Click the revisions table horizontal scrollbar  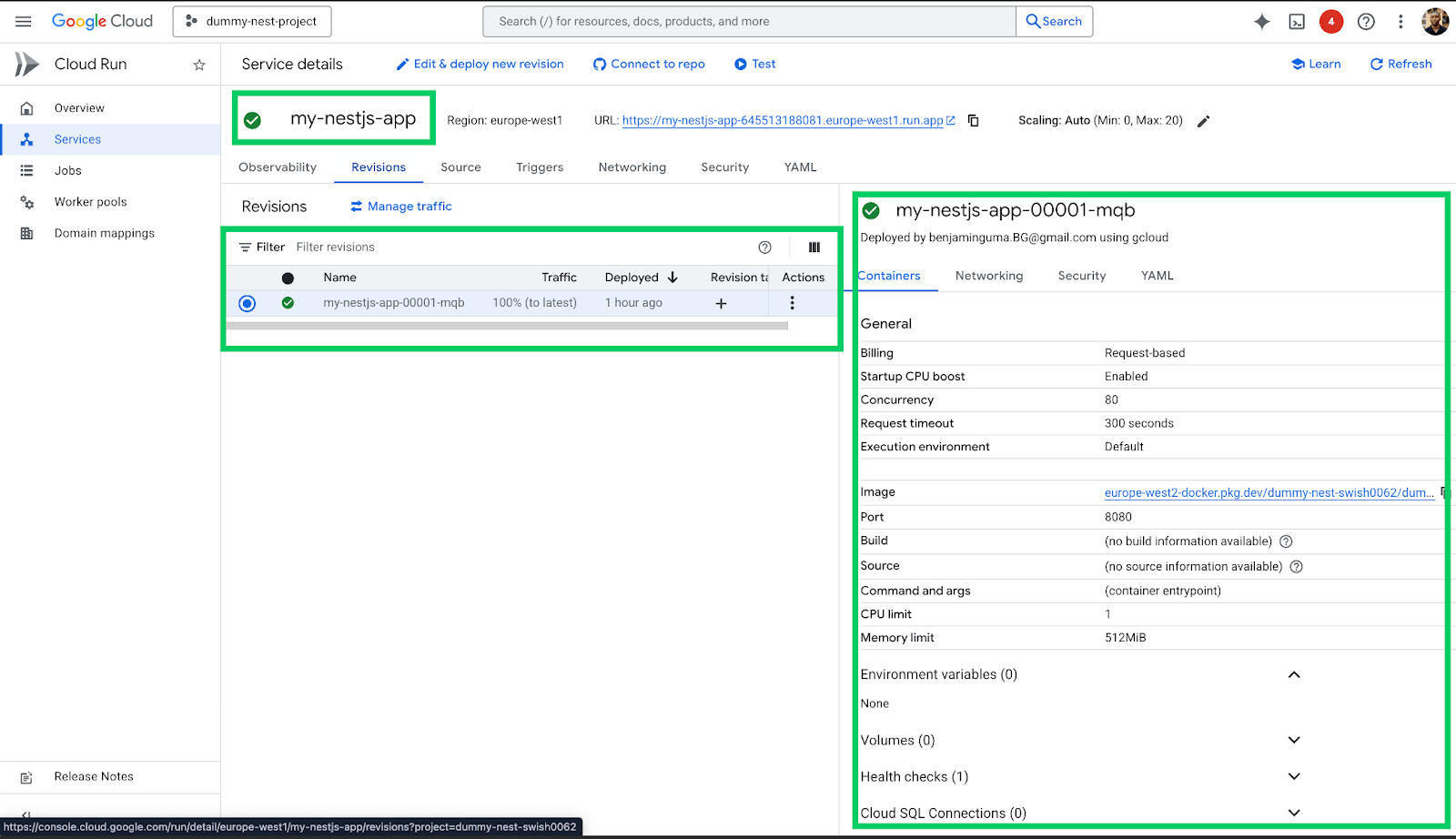coord(507,325)
